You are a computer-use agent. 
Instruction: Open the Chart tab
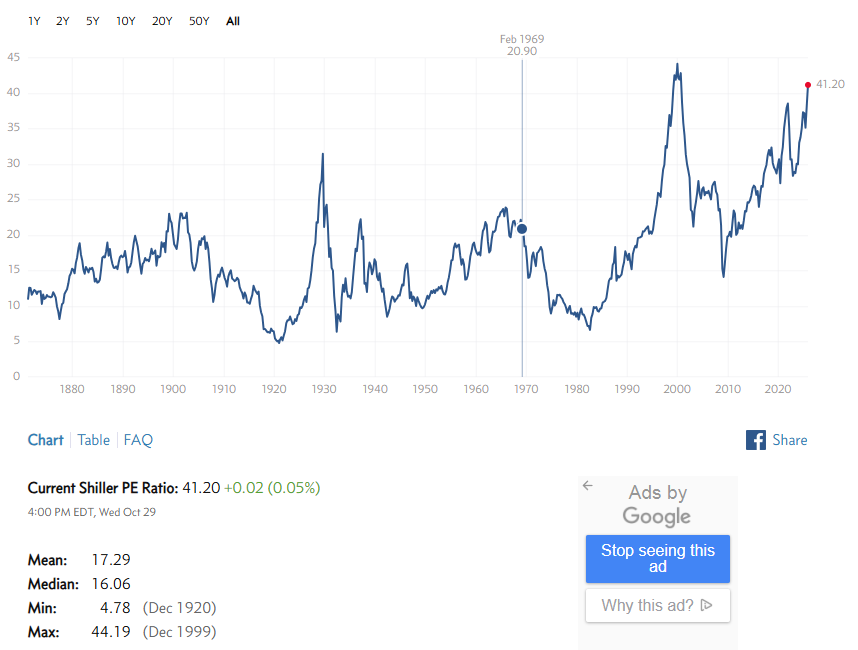pyautogui.click(x=45, y=440)
